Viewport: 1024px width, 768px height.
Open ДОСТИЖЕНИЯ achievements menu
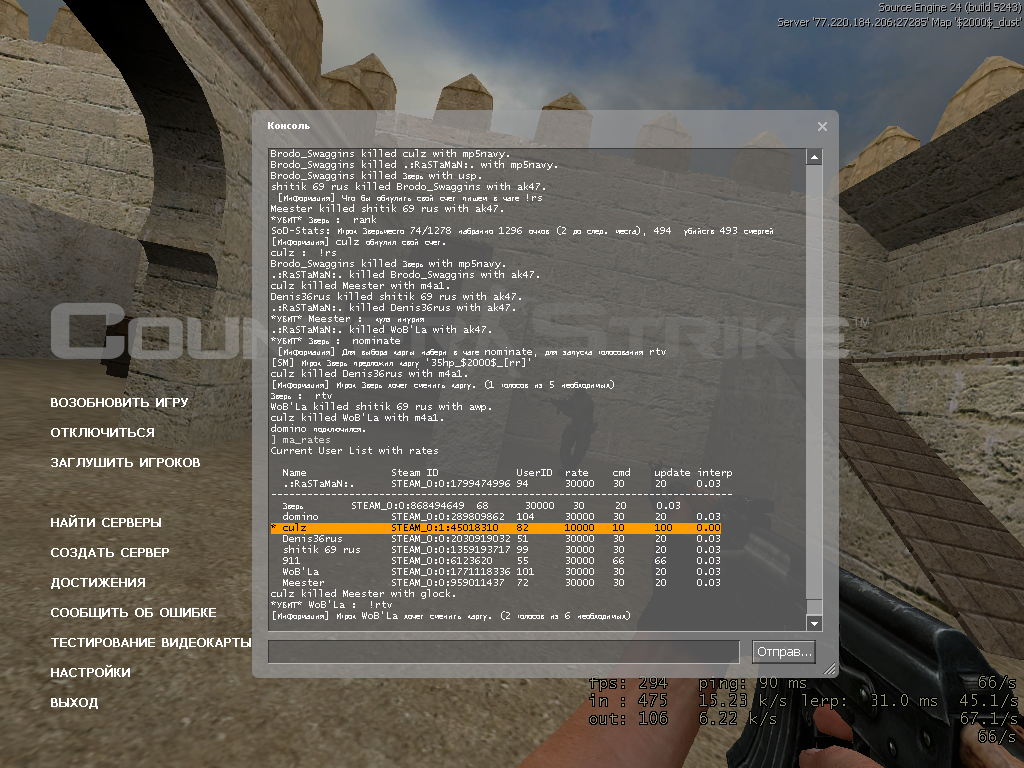pos(98,583)
